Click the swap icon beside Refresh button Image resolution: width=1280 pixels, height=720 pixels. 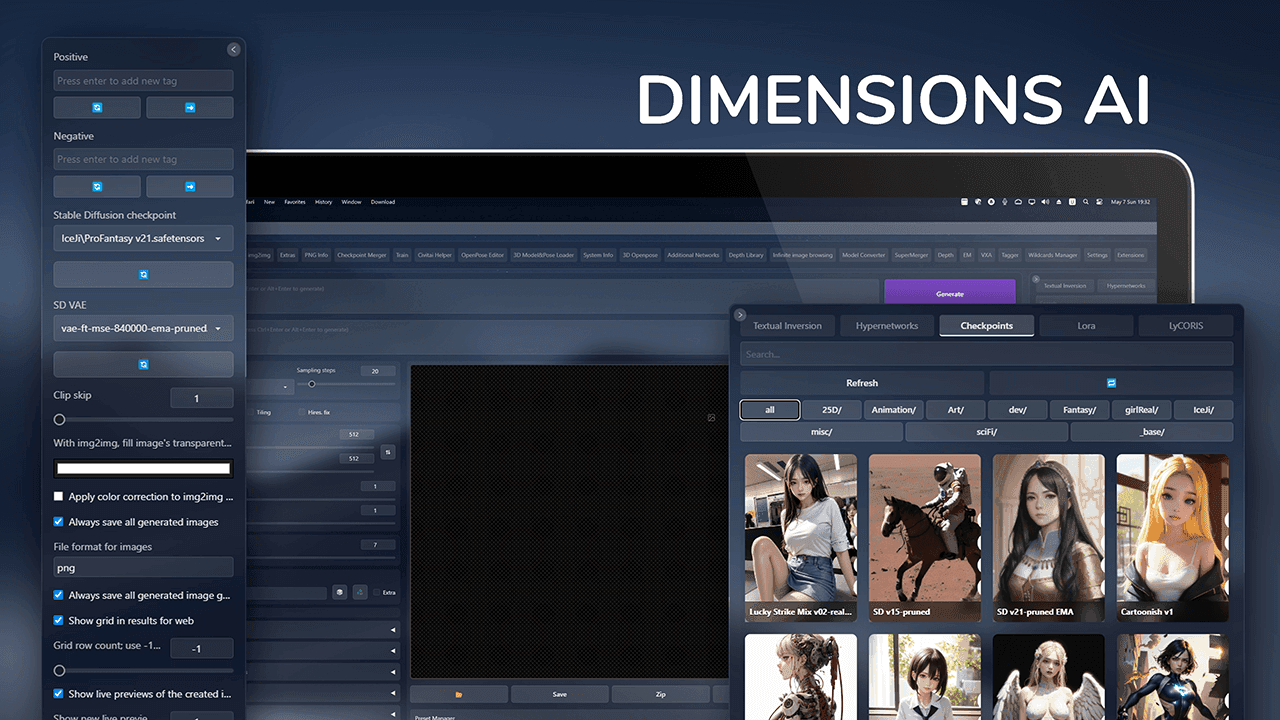(1111, 383)
